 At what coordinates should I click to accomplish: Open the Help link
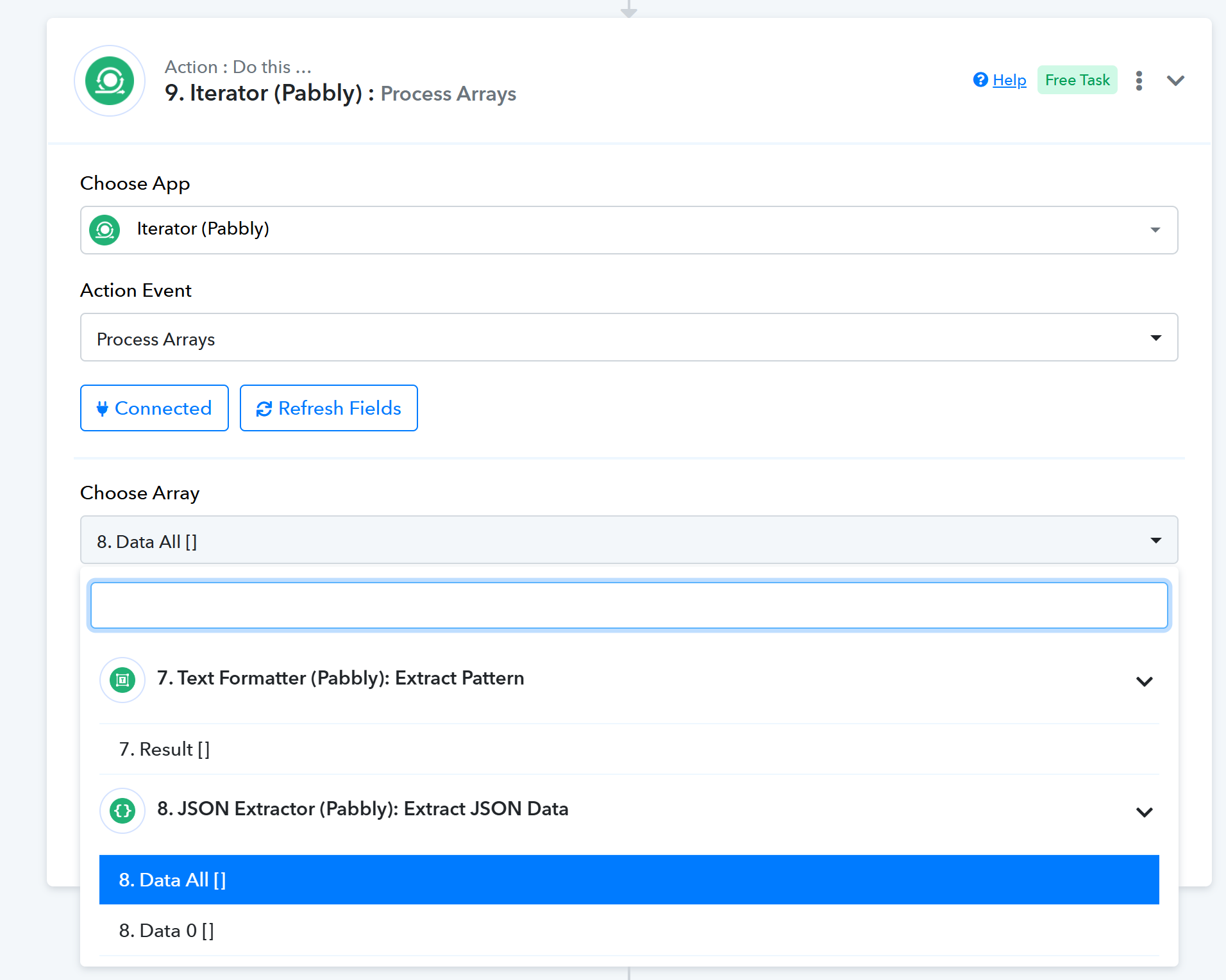click(x=1009, y=80)
